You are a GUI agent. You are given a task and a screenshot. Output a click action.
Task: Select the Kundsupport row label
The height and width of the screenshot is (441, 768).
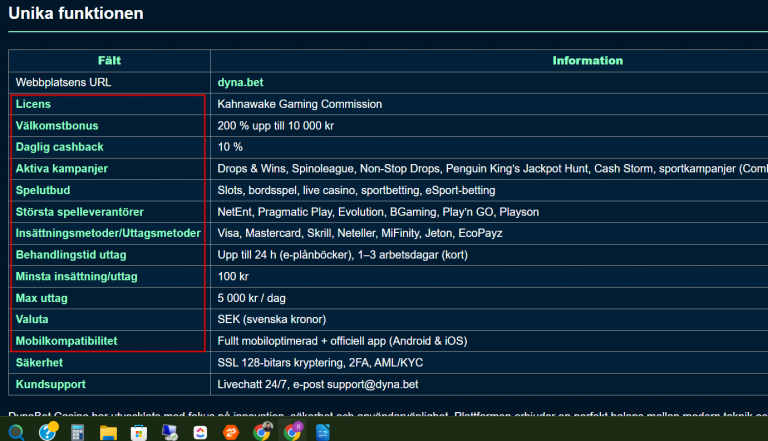[51, 384]
